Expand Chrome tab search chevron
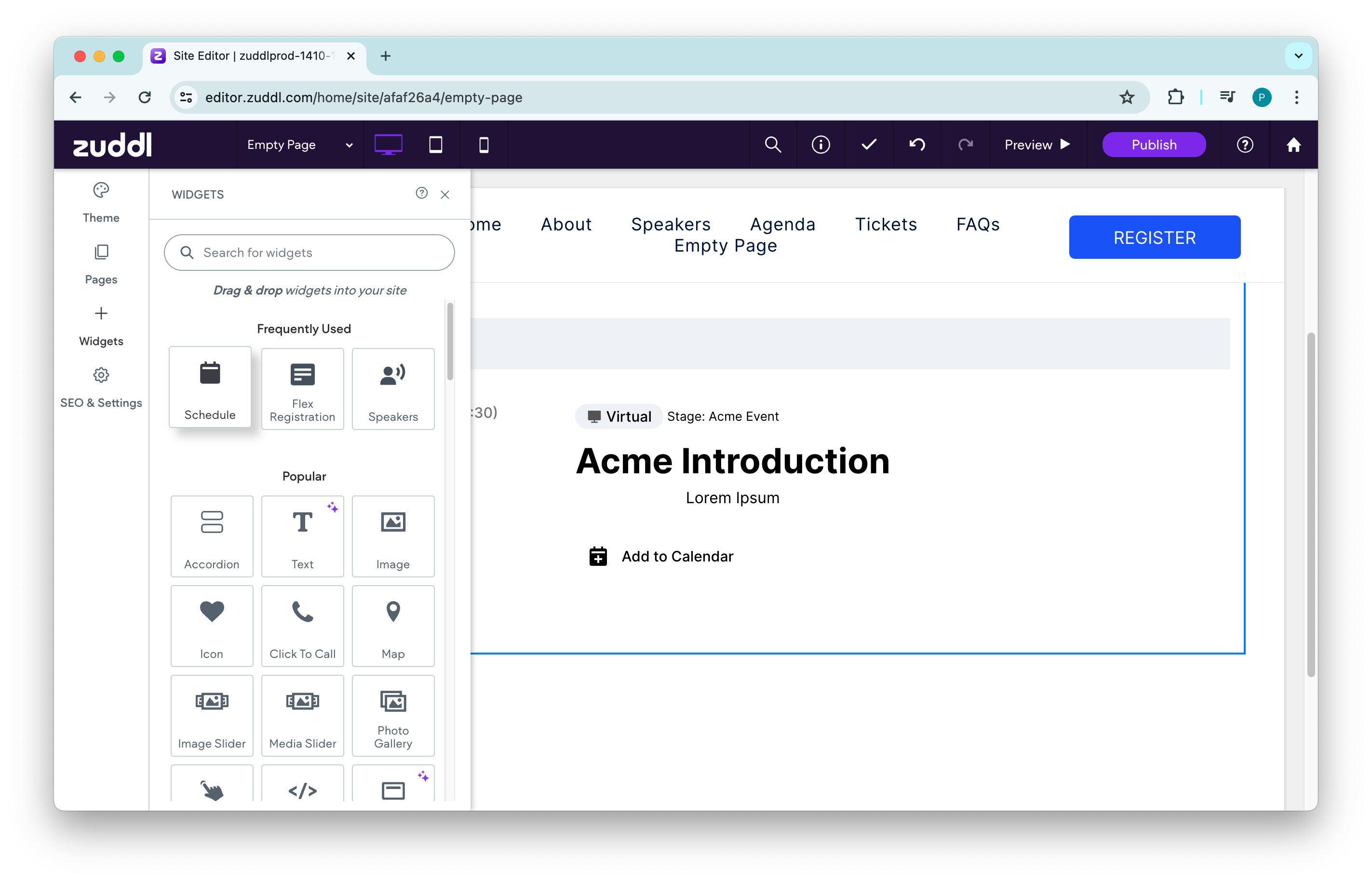 click(x=1298, y=55)
